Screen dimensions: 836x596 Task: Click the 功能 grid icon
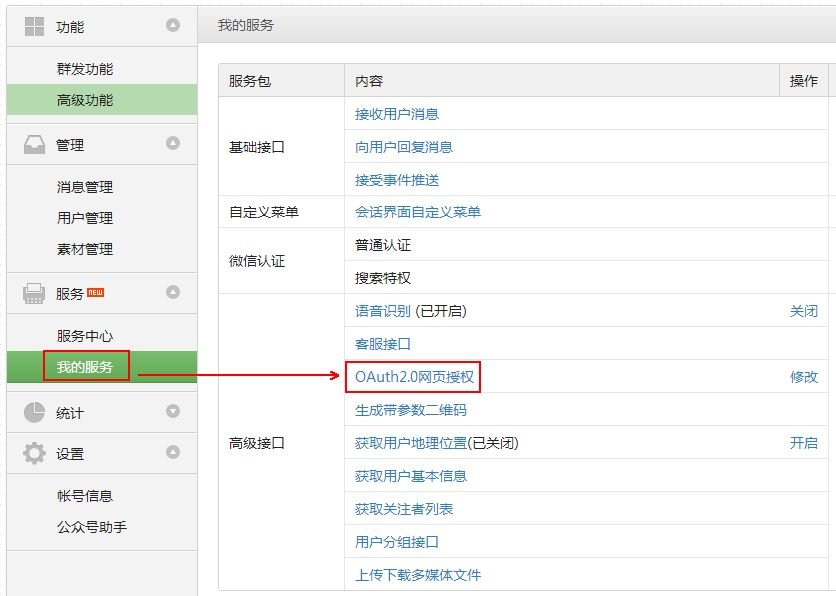[33, 24]
